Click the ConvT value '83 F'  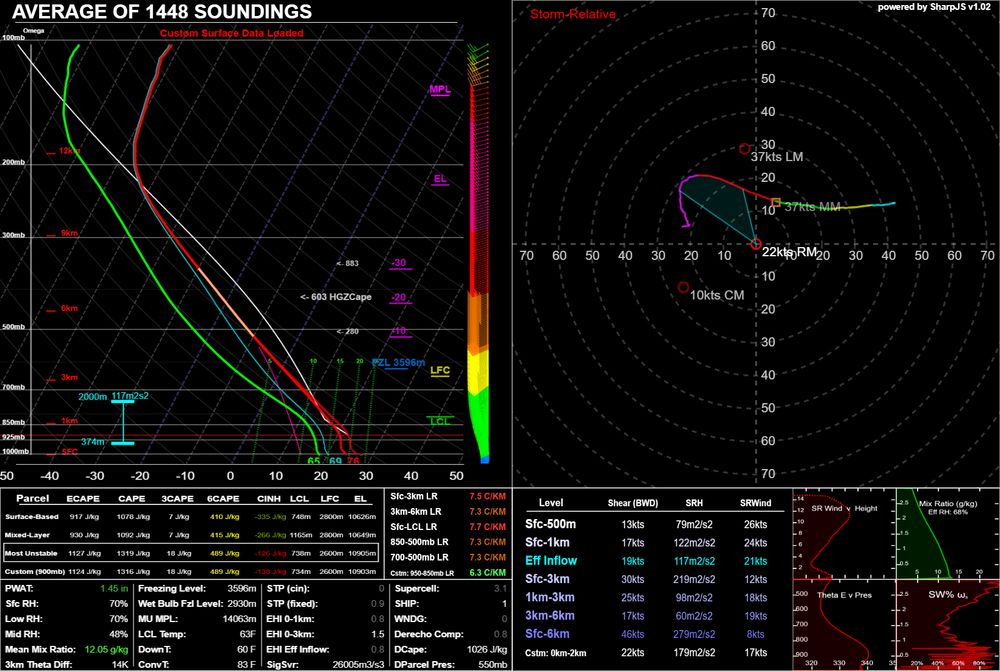(246, 665)
